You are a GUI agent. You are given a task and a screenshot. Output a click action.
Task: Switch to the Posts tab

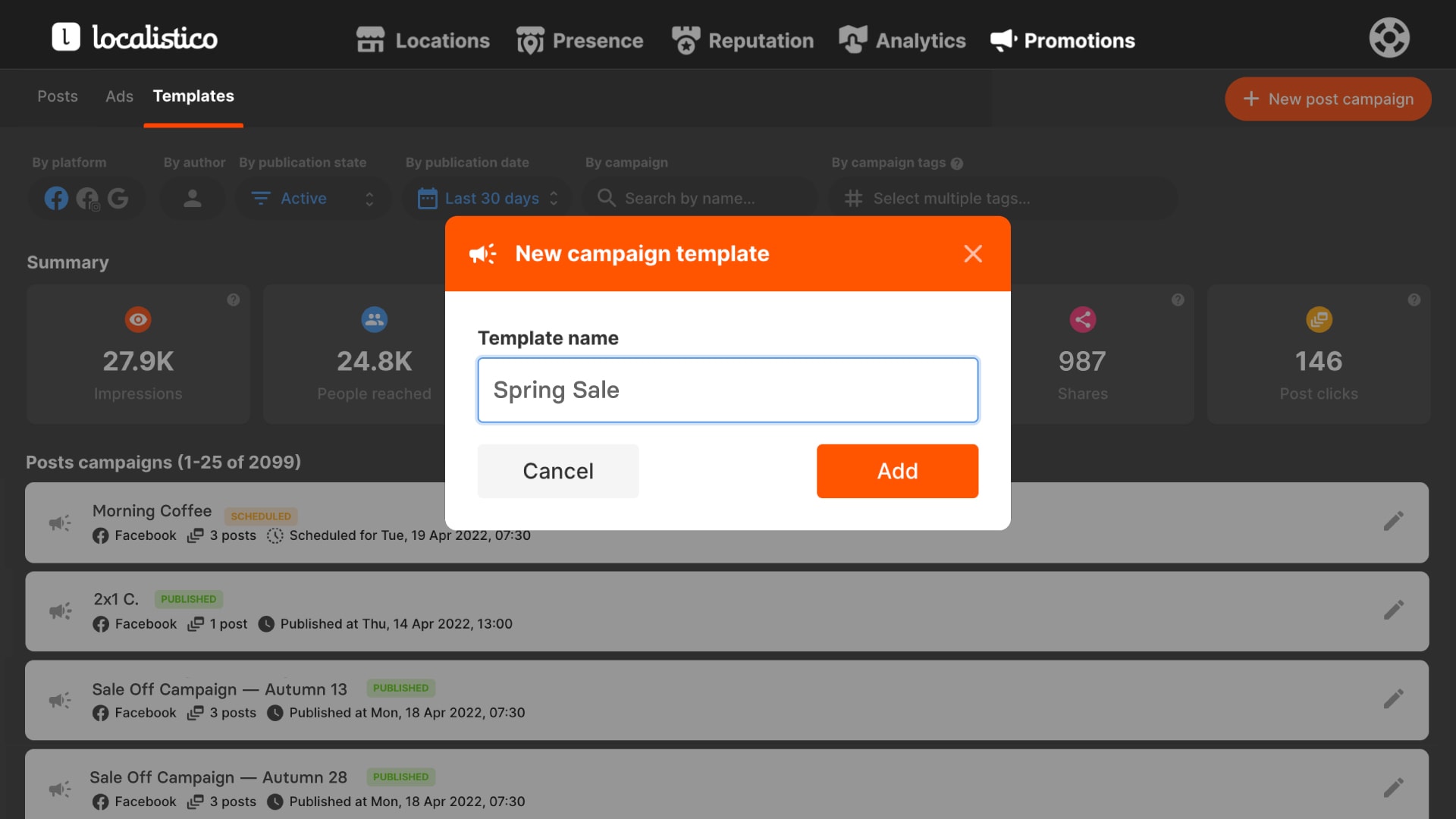coord(58,96)
